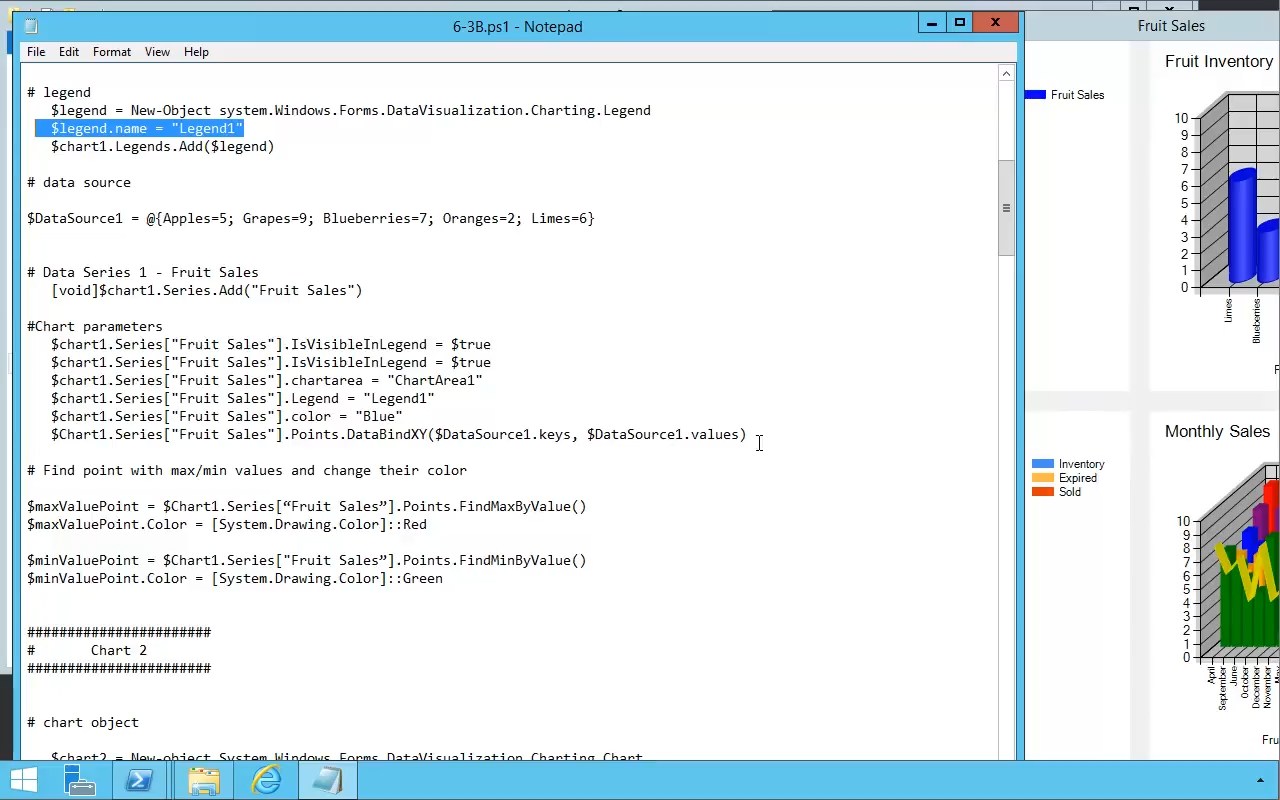The width and height of the screenshot is (1280, 800).
Task: Open the Windows Start button
Action: (24, 780)
